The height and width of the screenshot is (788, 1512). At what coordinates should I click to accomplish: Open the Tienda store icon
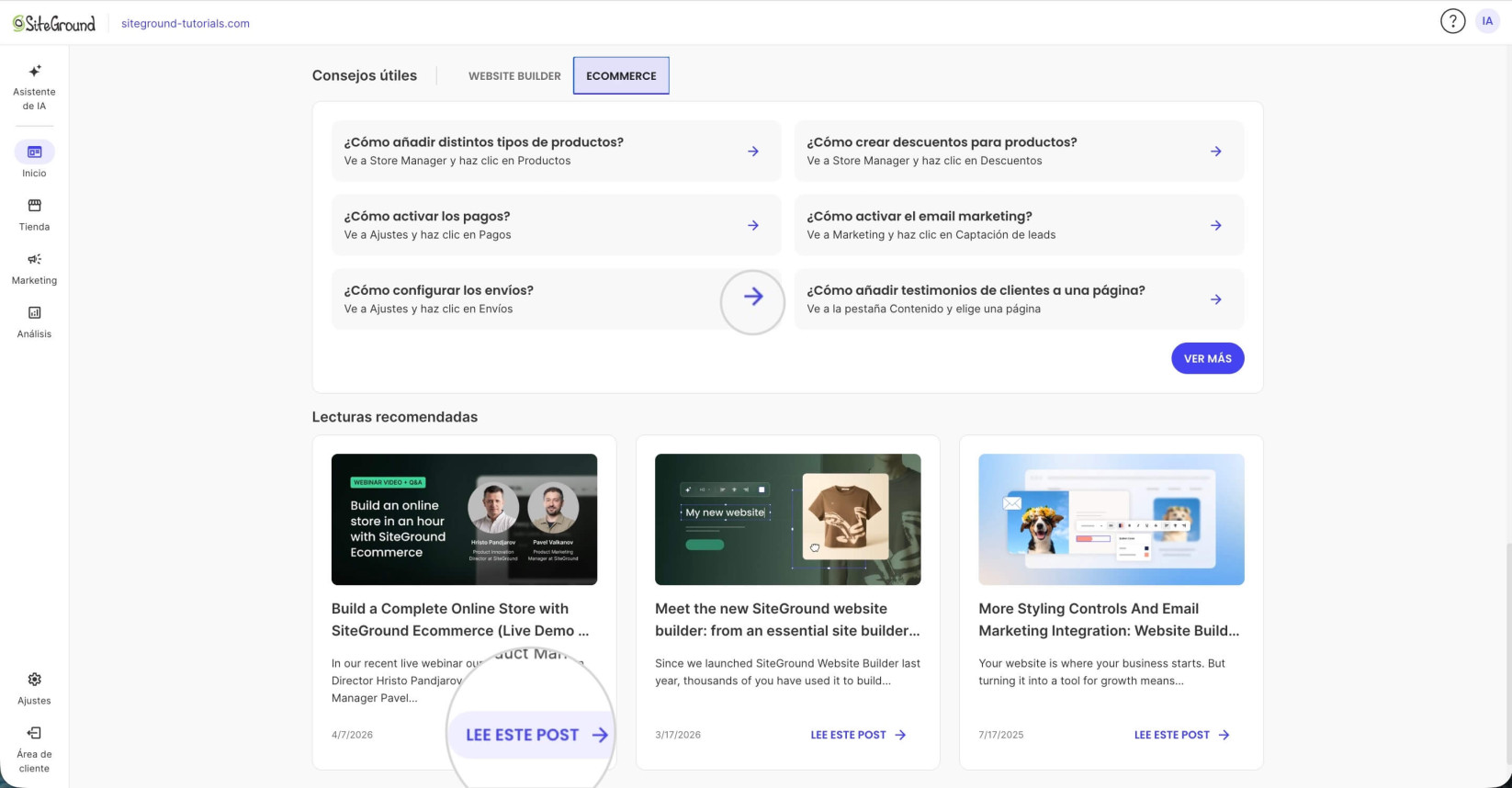click(x=35, y=205)
